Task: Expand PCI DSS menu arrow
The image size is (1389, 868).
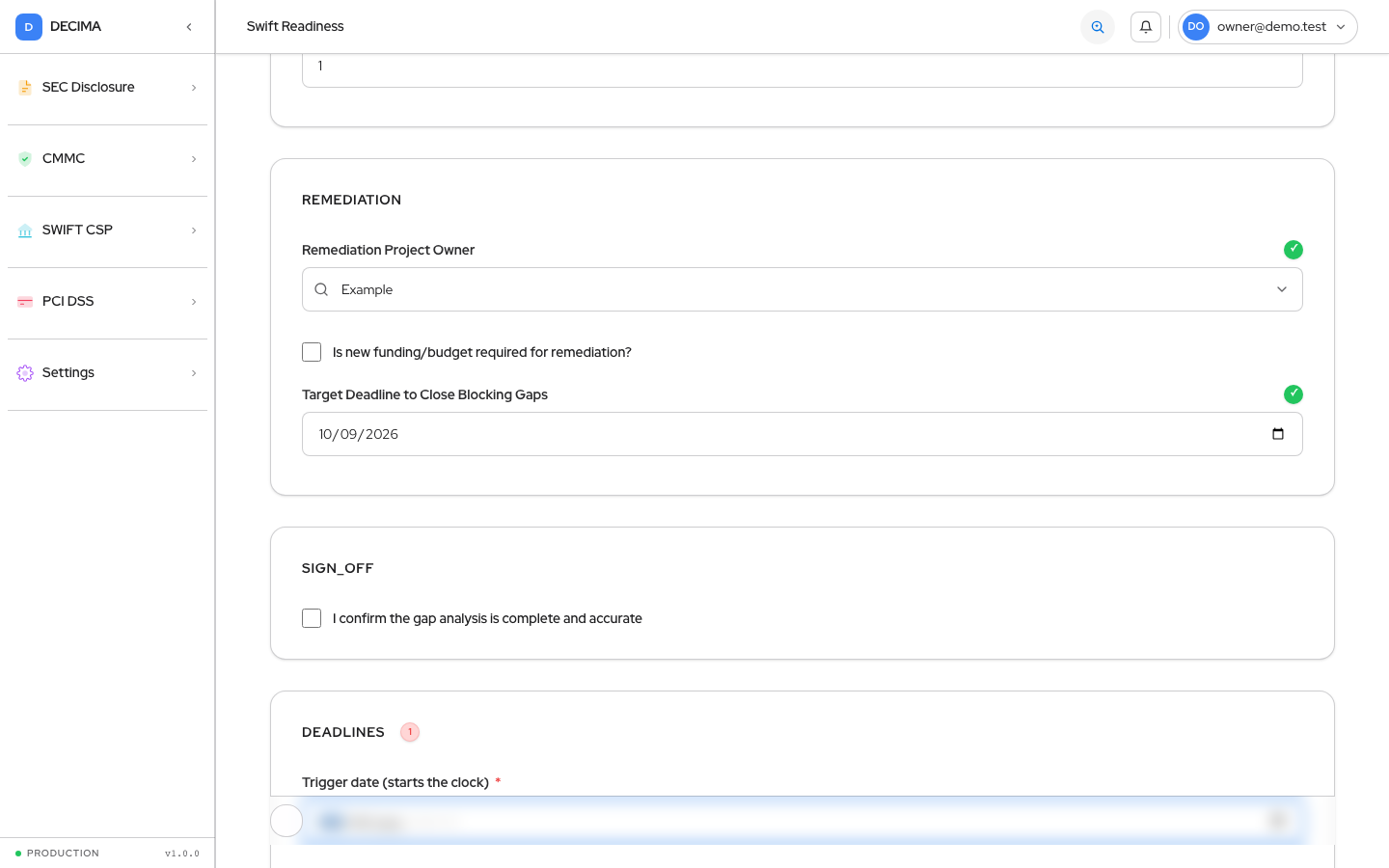Action: (194, 302)
